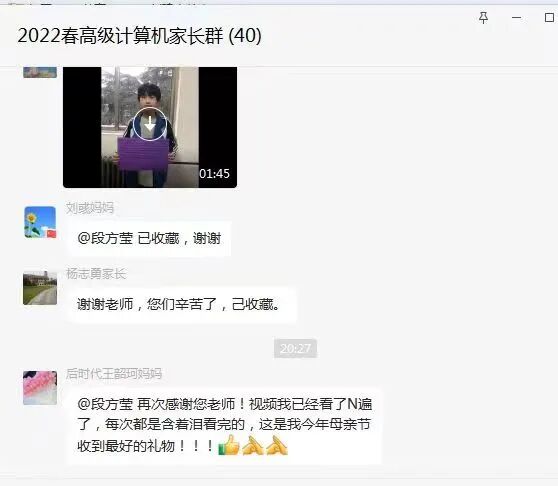Open avatar of 后时代王韶珂妈妈
This screenshot has width=558, height=486.
40,388
